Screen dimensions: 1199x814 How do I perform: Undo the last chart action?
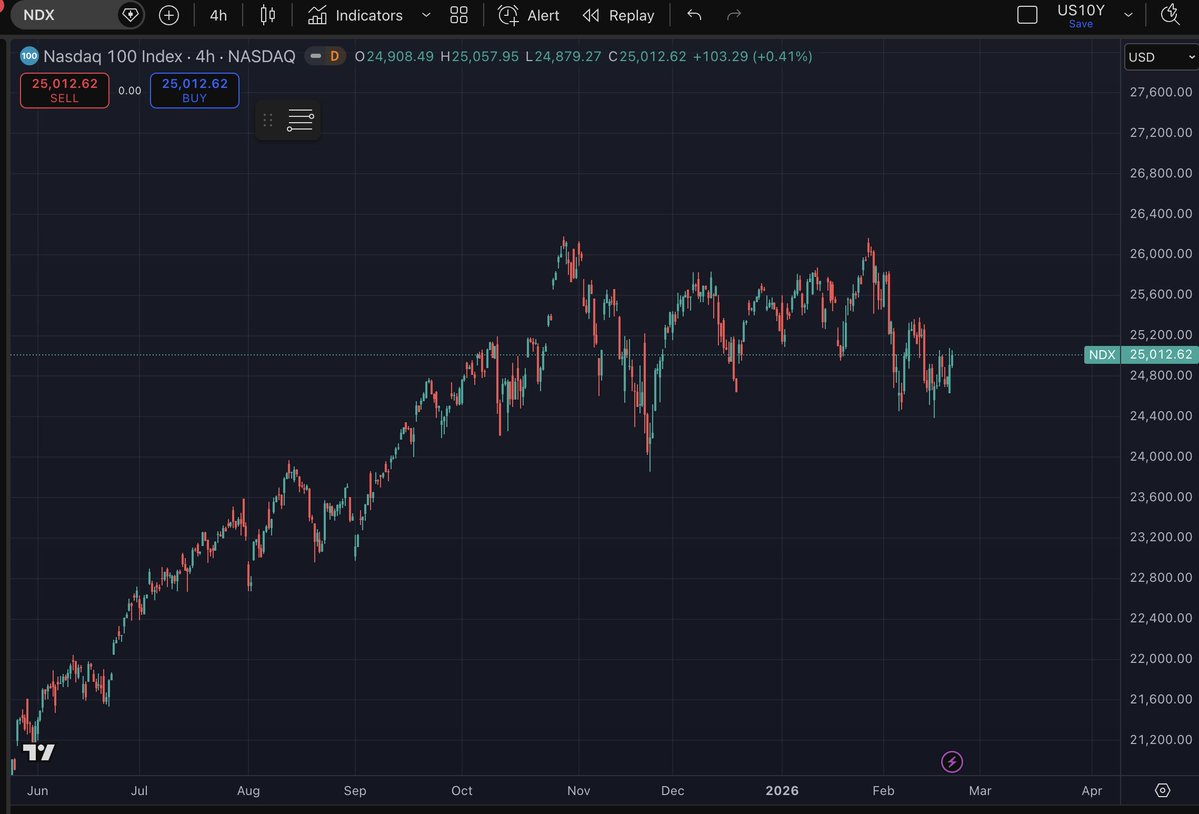click(x=694, y=15)
